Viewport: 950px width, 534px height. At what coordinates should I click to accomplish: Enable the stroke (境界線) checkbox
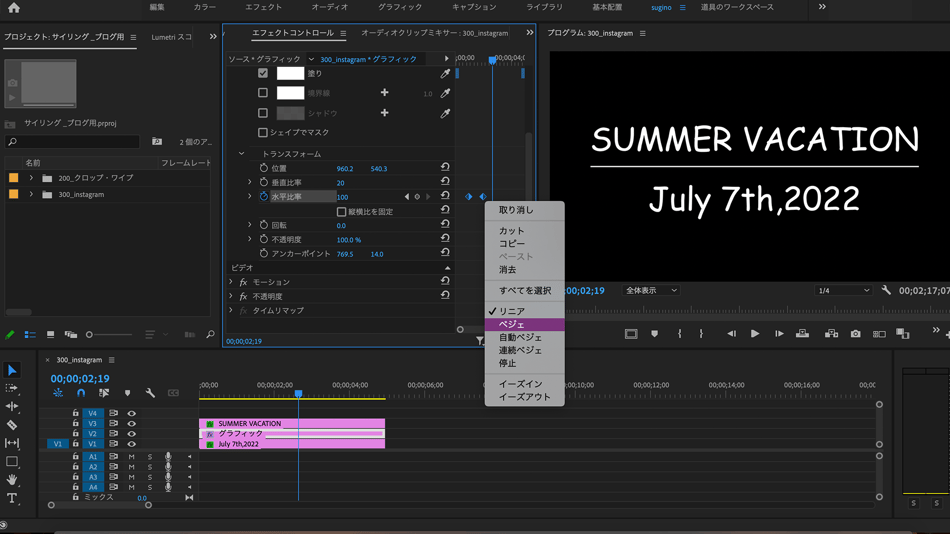coord(263,93)
